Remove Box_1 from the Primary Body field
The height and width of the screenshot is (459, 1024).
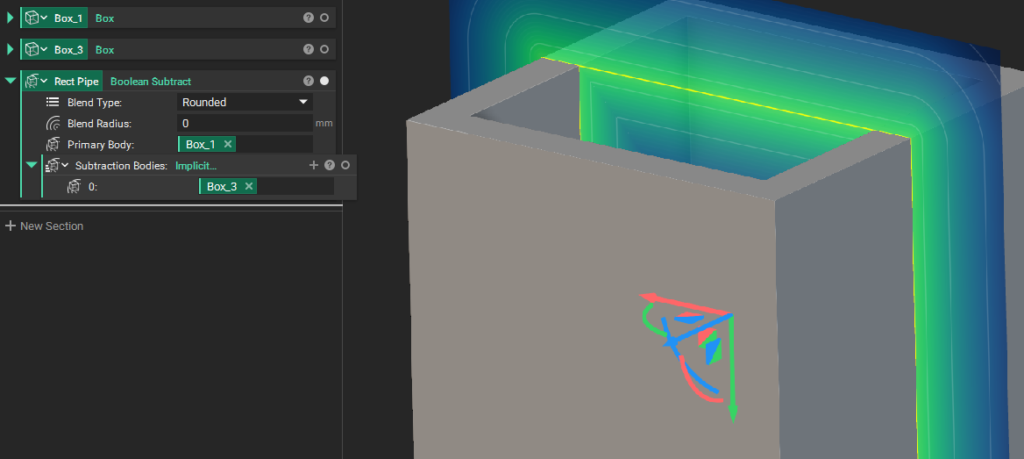(228, 144)
